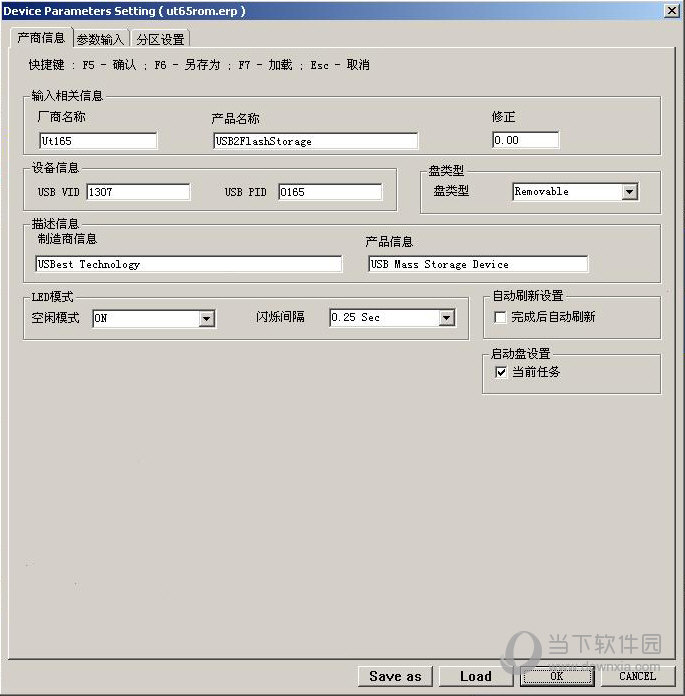Close the Device Parameters Setting dialog

click(x=672, y=10)
